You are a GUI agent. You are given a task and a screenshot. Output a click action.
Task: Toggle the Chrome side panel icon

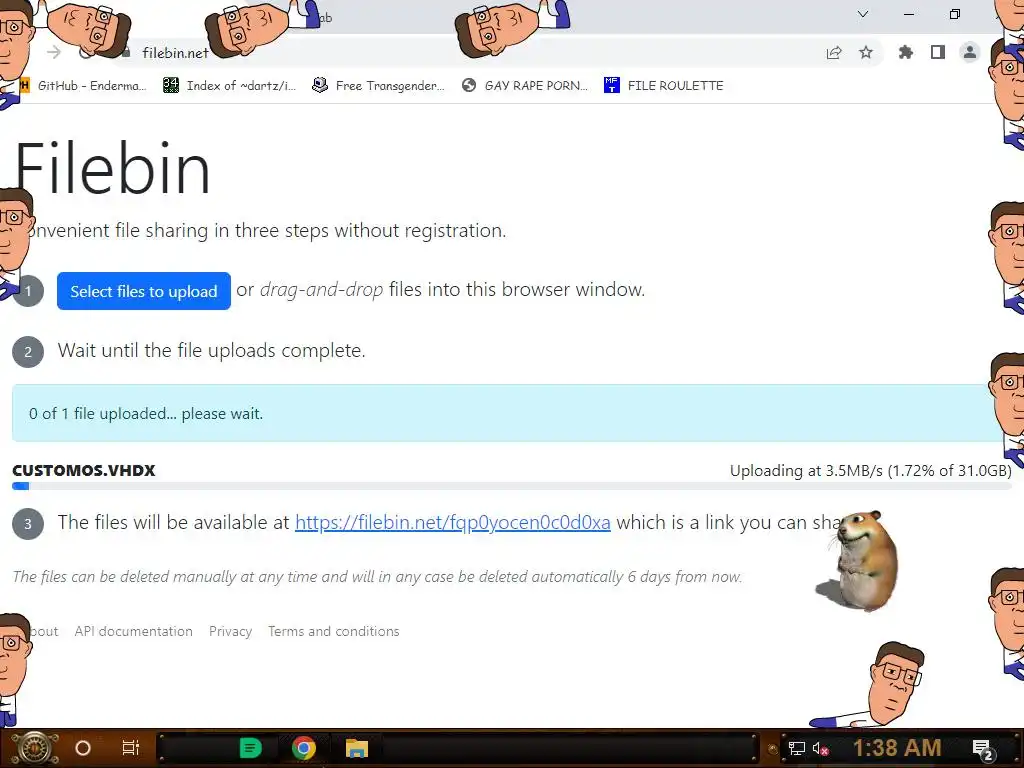pyautogui.click(x=938, y=52)
